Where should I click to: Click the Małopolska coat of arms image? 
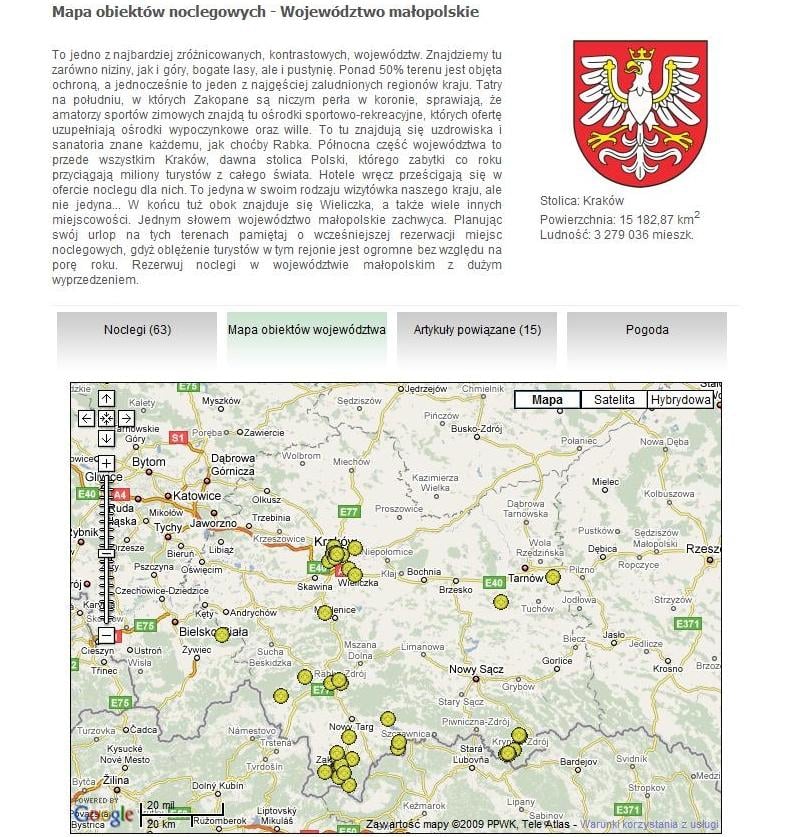[640, 113]
